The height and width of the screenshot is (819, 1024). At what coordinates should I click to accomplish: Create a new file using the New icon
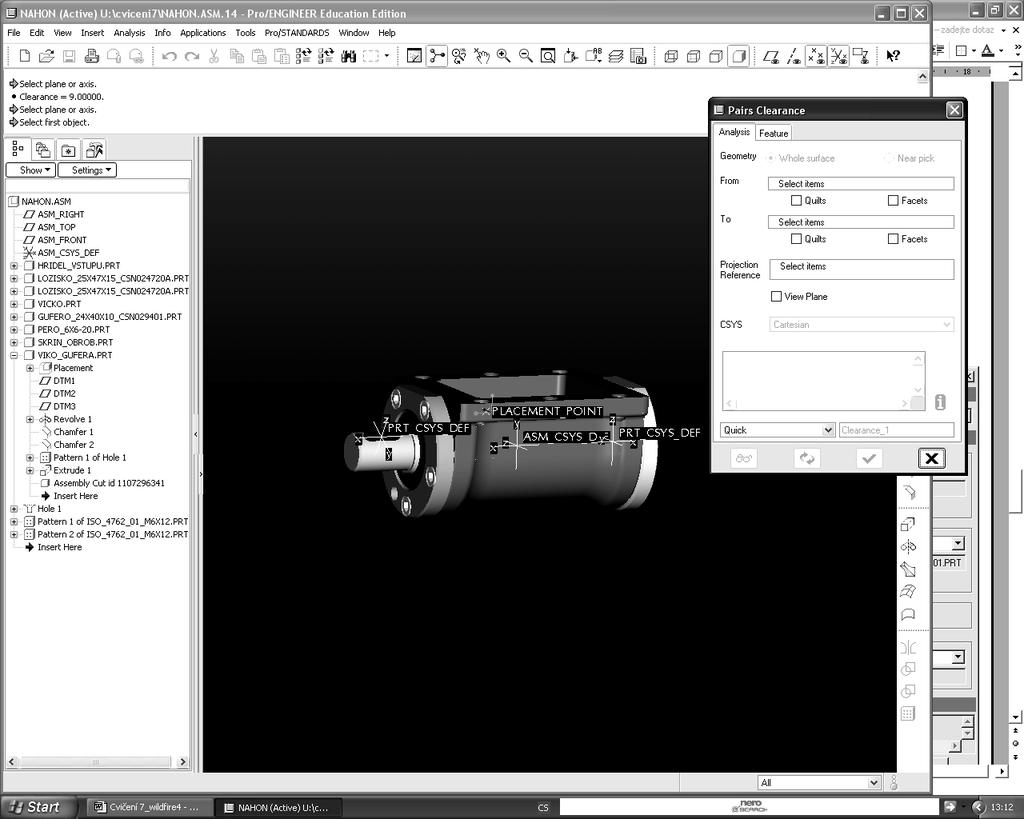(x=24, y=56)
